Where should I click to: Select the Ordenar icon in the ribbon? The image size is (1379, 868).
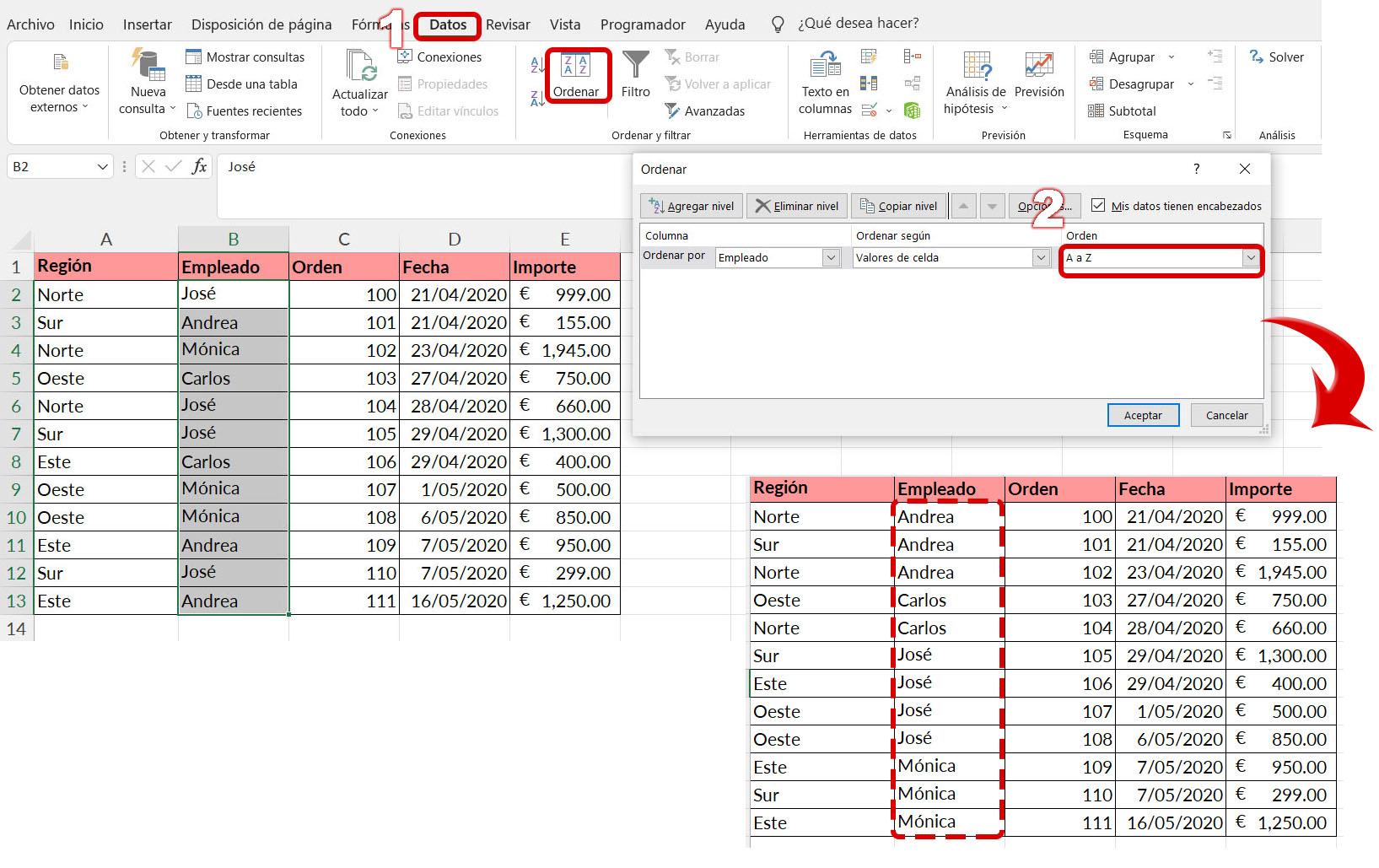coord(577,76)
